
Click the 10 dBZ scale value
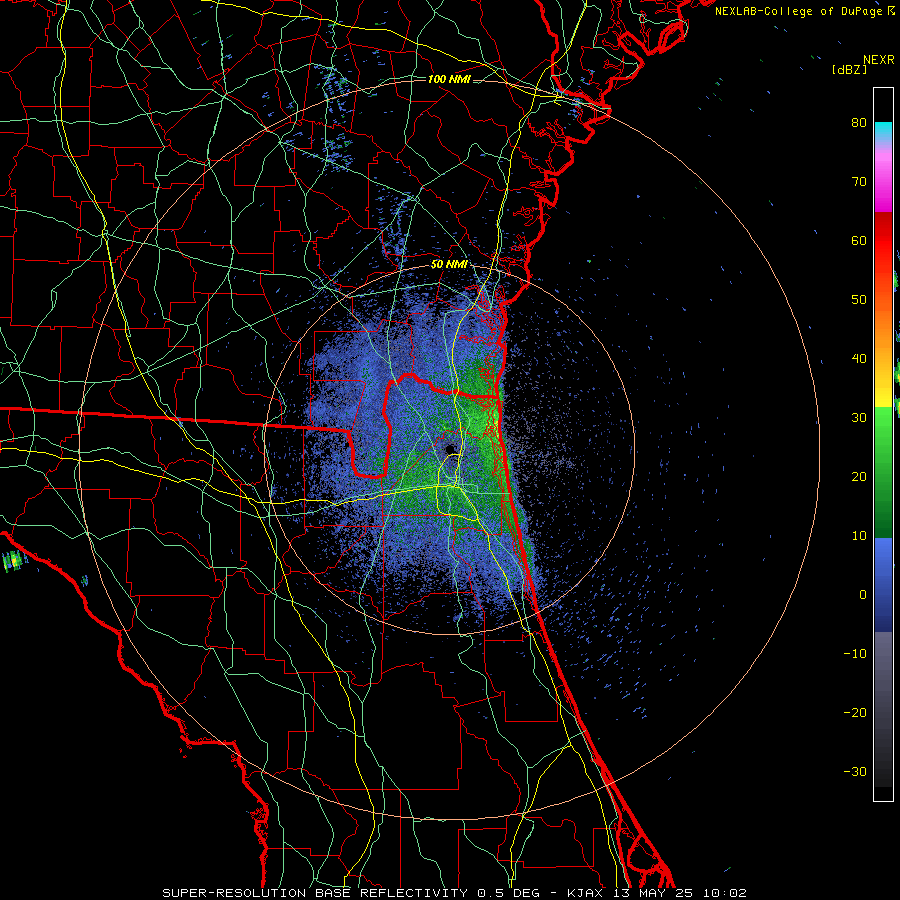coord(859,536)
